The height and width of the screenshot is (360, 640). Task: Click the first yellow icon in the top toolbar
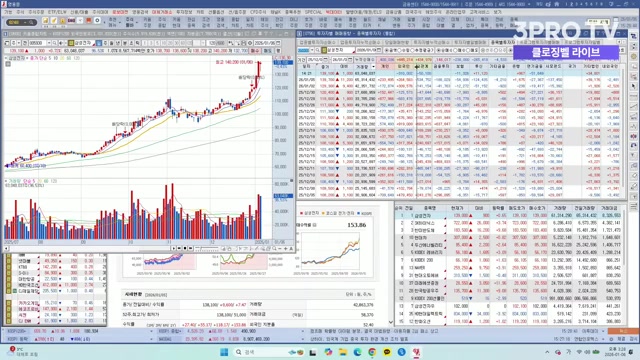point(45,21)
